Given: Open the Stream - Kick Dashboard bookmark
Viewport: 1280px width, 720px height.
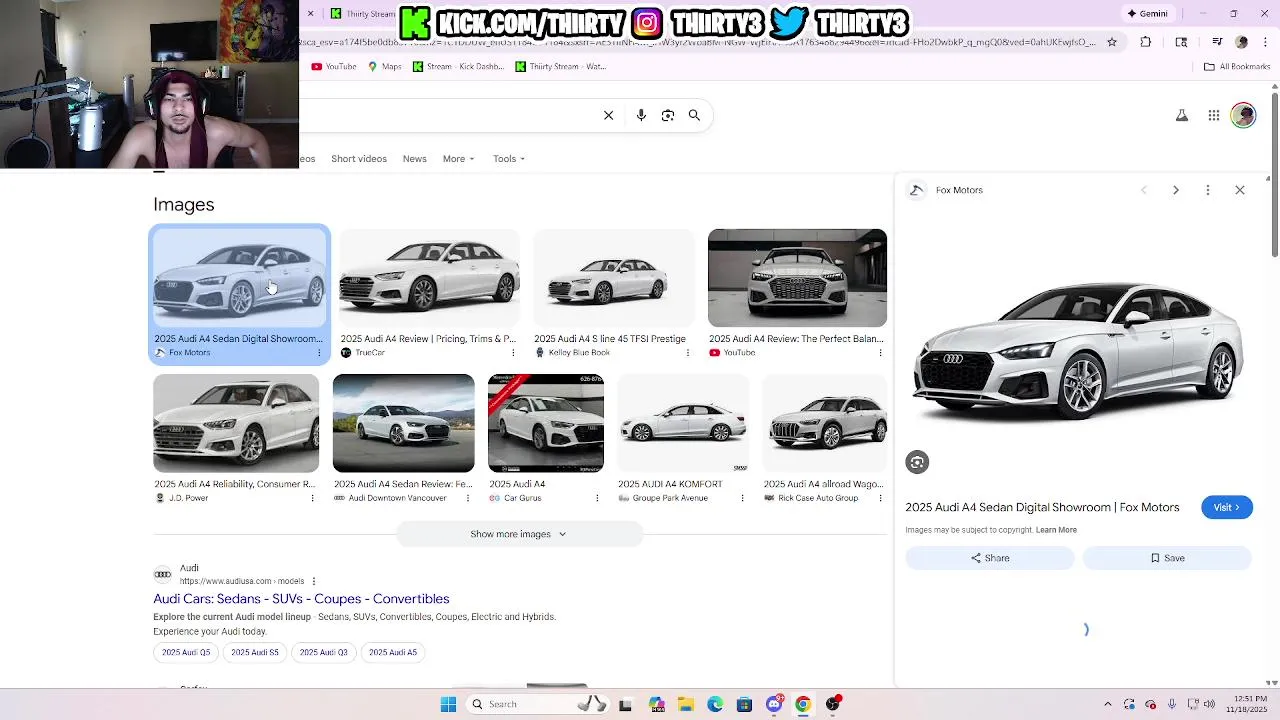Looking at the screenshot, I should click(x=459, y=67).
